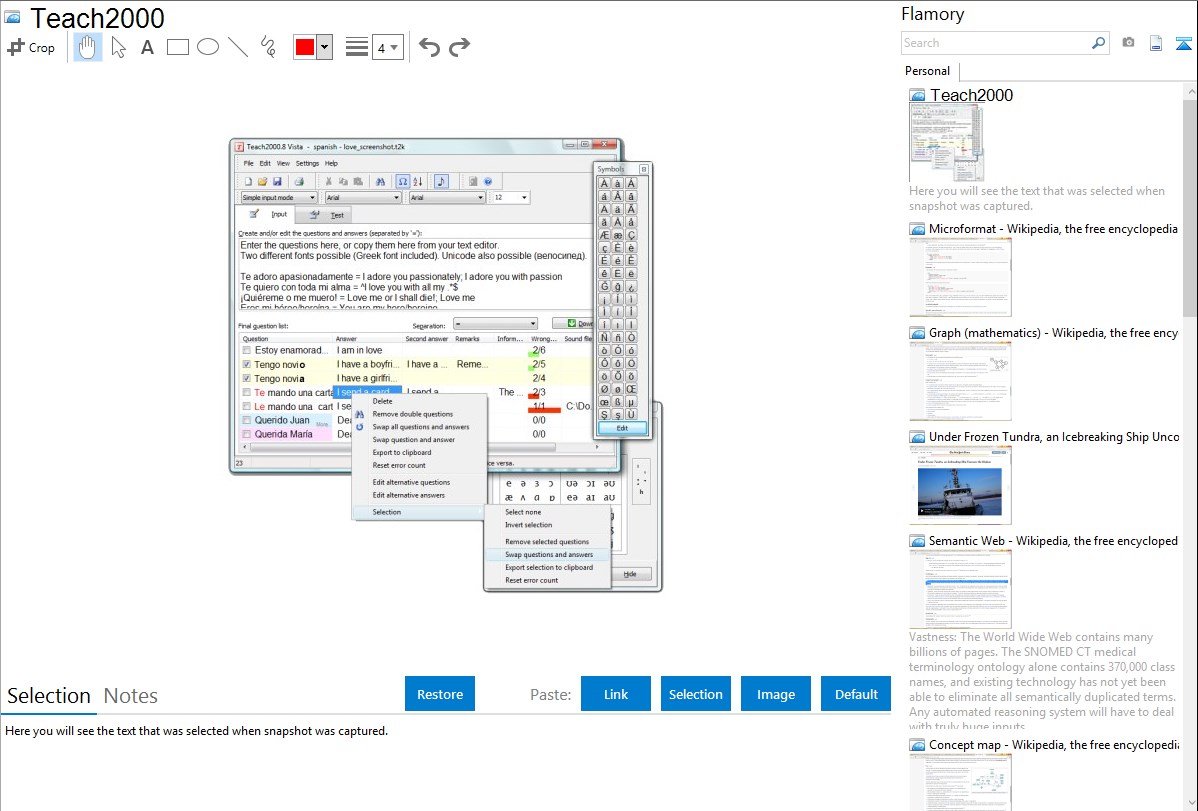Click the Paste Link button
The height and width of the screenshot is (811, 1198).
[x=616, y=694]
